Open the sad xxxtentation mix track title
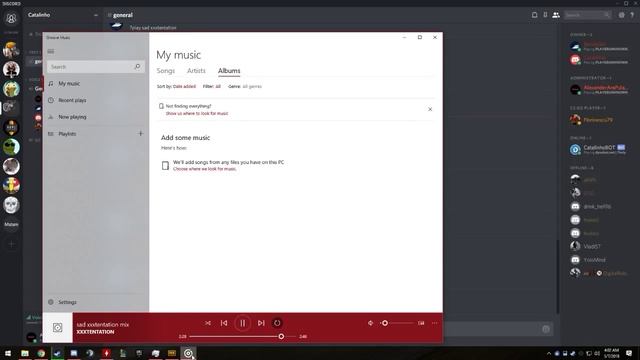Viewport: 640px width, 360px height. (103, 324)
